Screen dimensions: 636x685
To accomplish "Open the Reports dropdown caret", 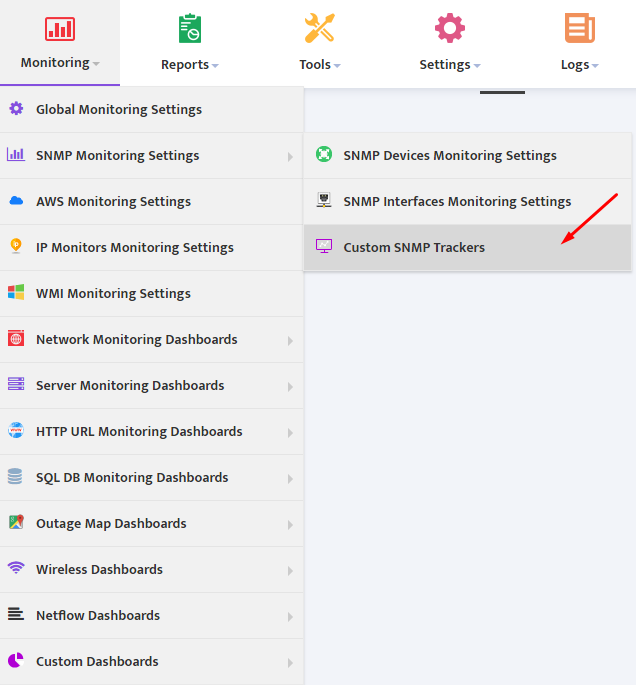I will click(215, 66).
